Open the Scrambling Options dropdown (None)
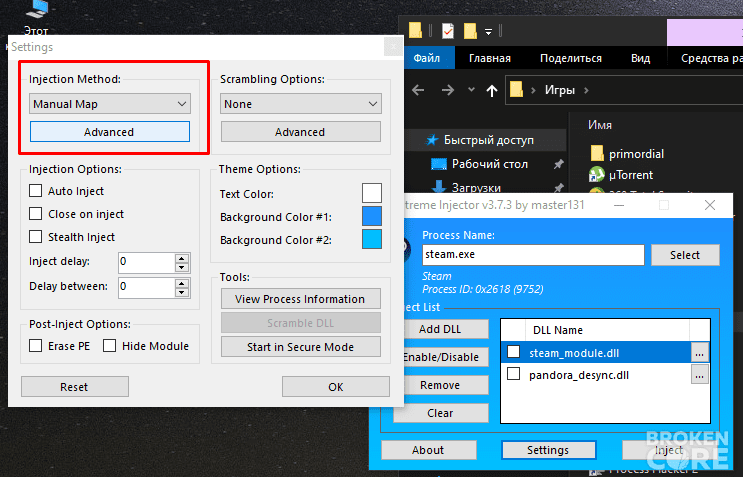This screenshot has width=743, height=477. point(301,104)
